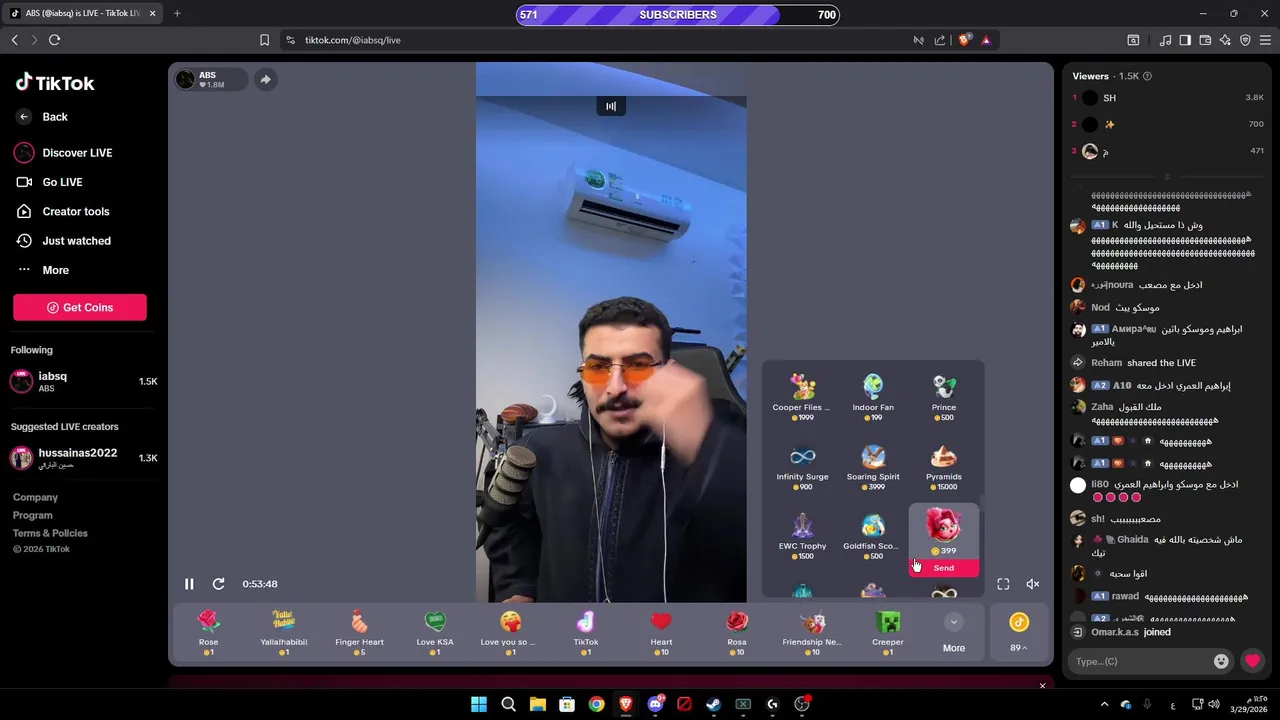Image resolution: width=1280 pixels, height=720 pixels.
Task: Open suggested creator hussainas2022
Action: coord(84,458)
